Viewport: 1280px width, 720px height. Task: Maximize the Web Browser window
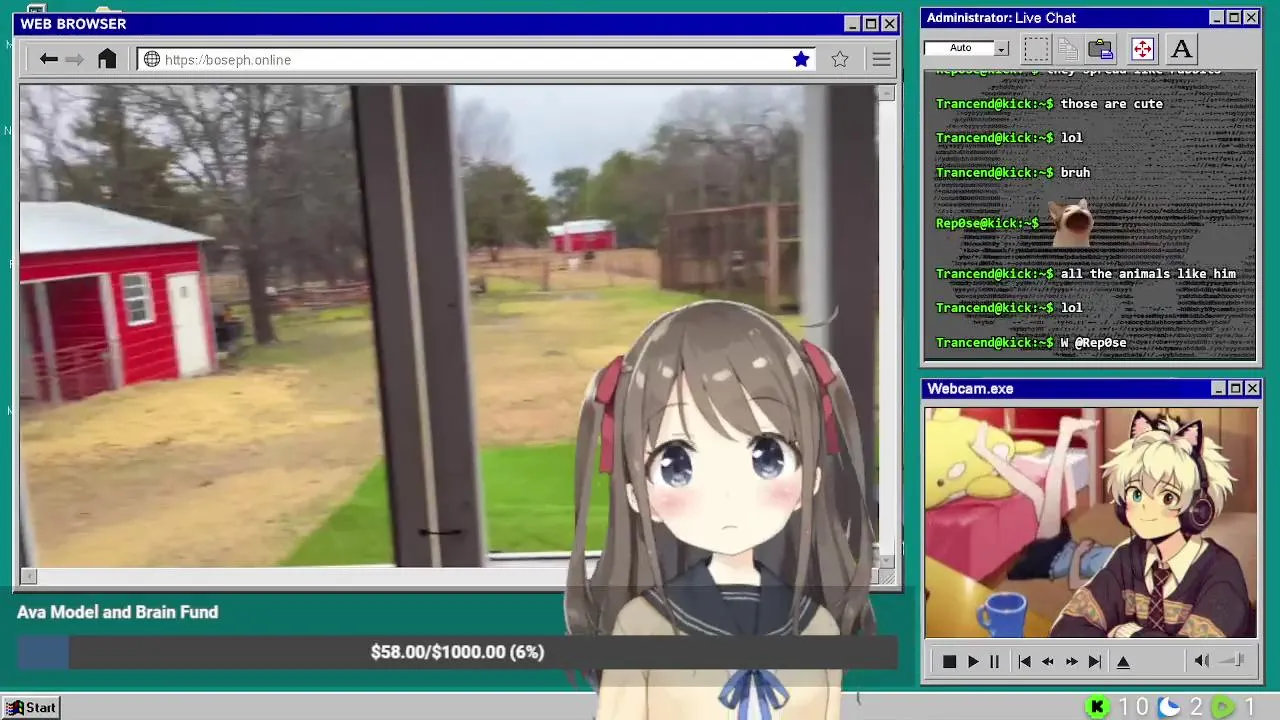[x=870, y=24]
